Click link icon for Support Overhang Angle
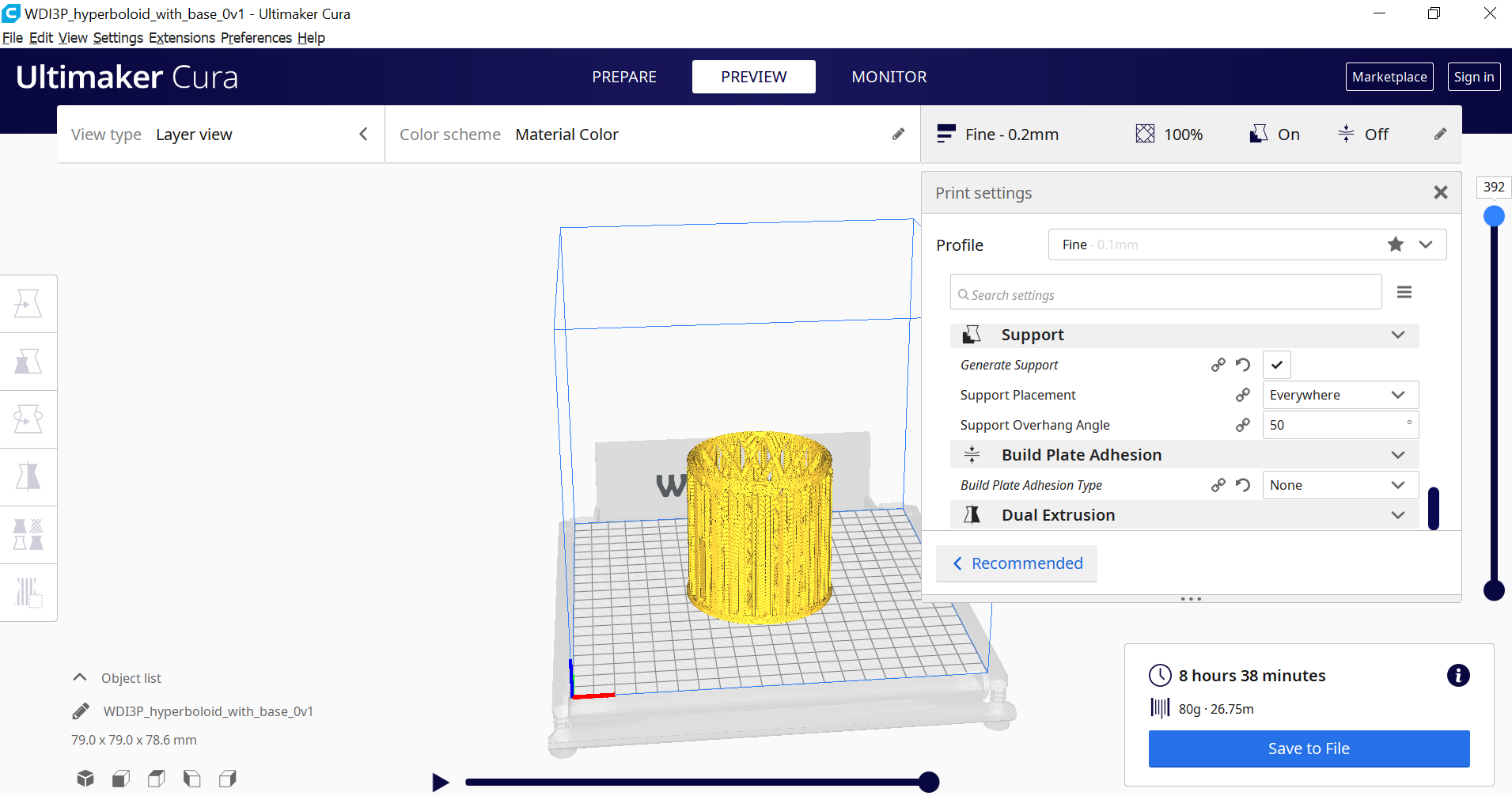This screenshot has width=1512, height=796. 1243,425
